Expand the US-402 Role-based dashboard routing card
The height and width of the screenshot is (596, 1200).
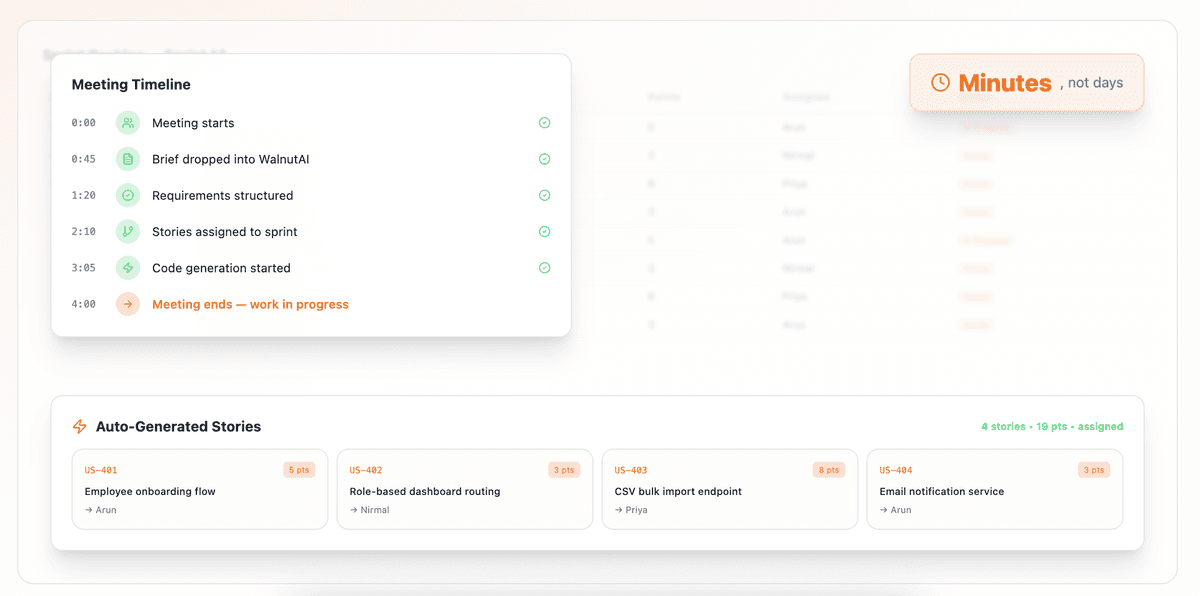click(x=465, y=489)
